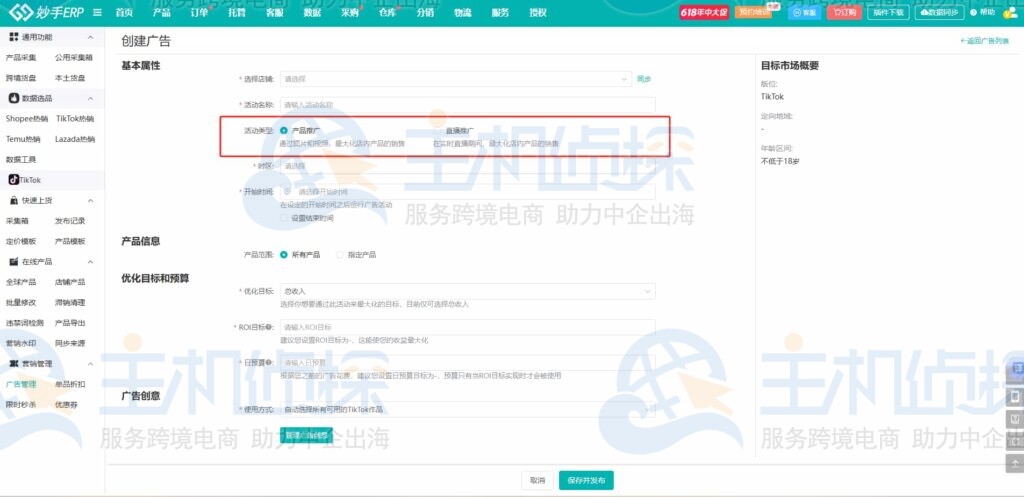Click the TikTok icon in sidebar
Screen dimensions: 1024x497
point(13,180)
